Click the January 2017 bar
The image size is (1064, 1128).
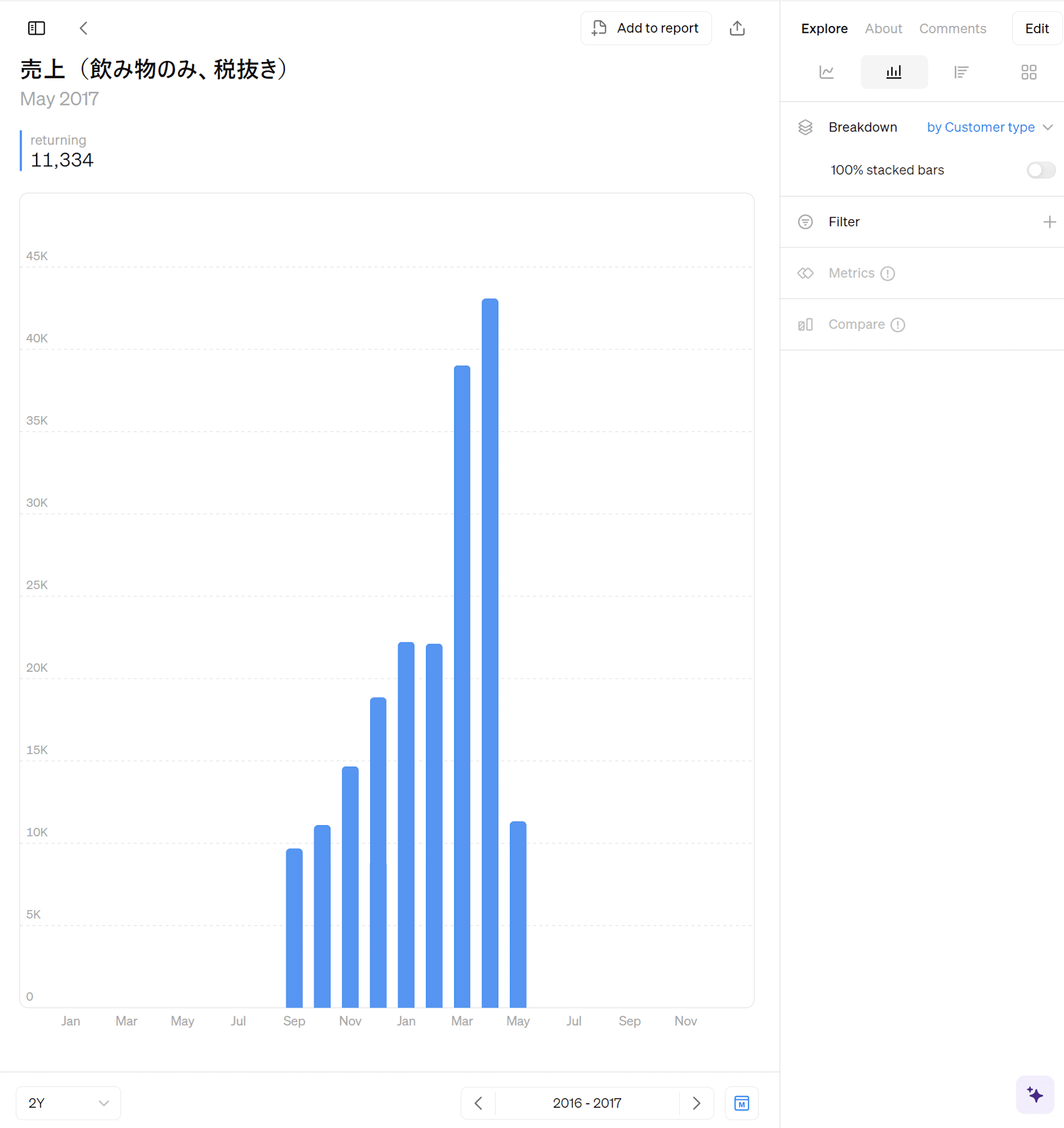tap(406, 825)
